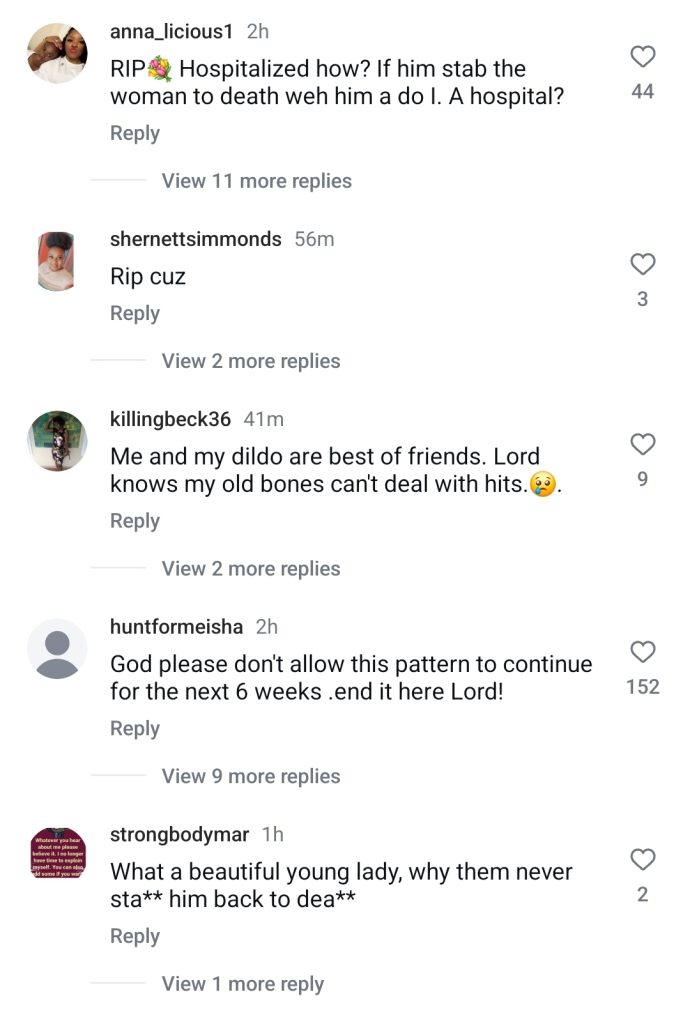Reply to strongbodymar's comment
Image resolution: width=690 pixels, height=1024 pixels.
[x=134, y=936]
